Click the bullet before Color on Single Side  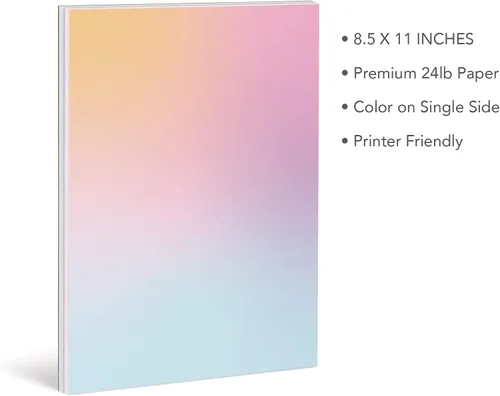pos(345,107)
